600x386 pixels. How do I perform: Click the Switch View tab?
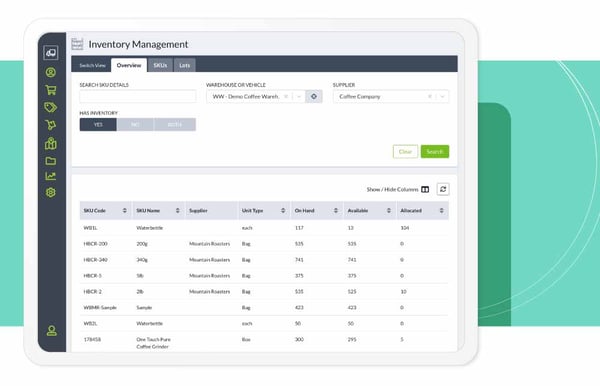[92, 65]
